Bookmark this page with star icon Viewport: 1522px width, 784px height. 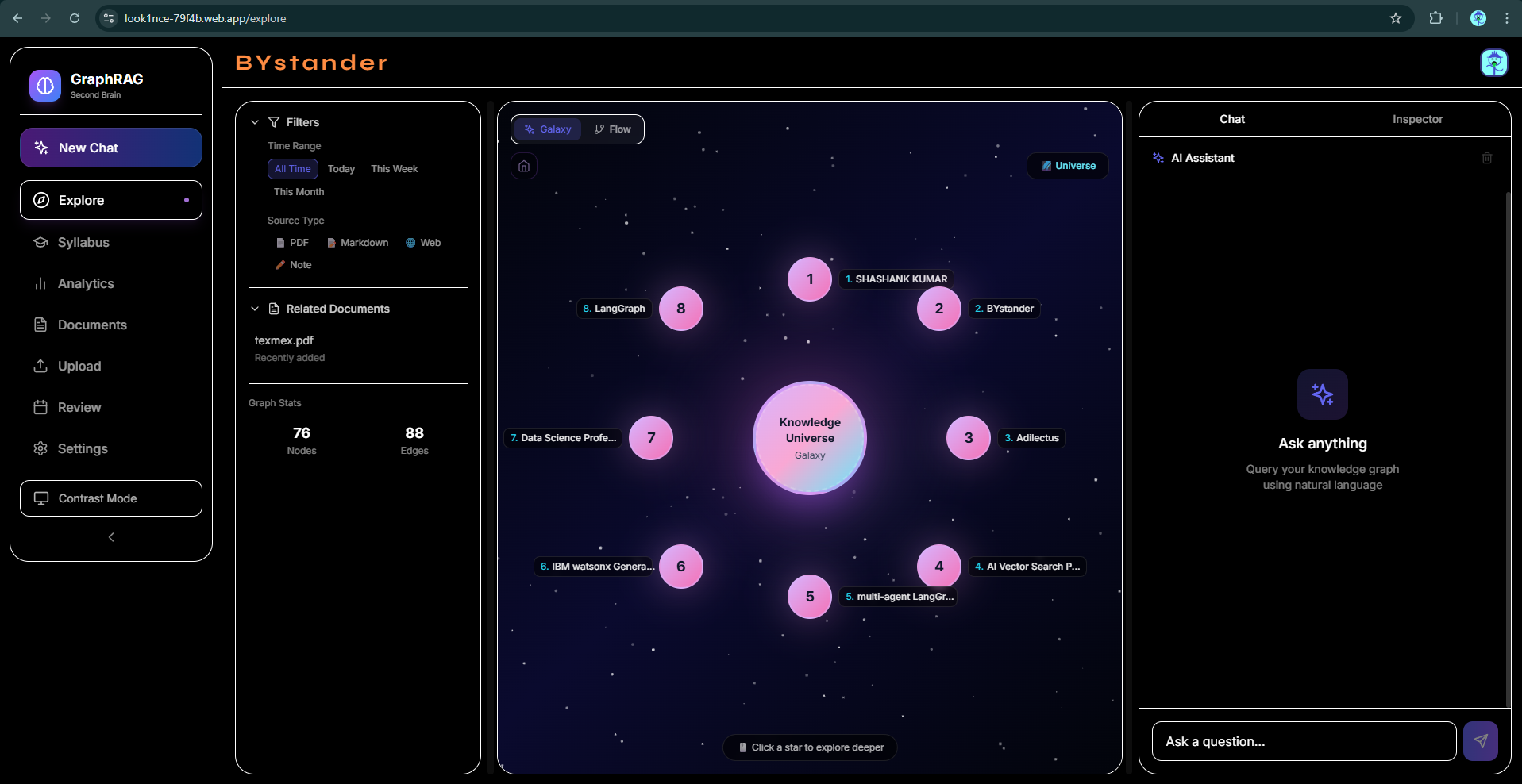(x=1396, y=18)
